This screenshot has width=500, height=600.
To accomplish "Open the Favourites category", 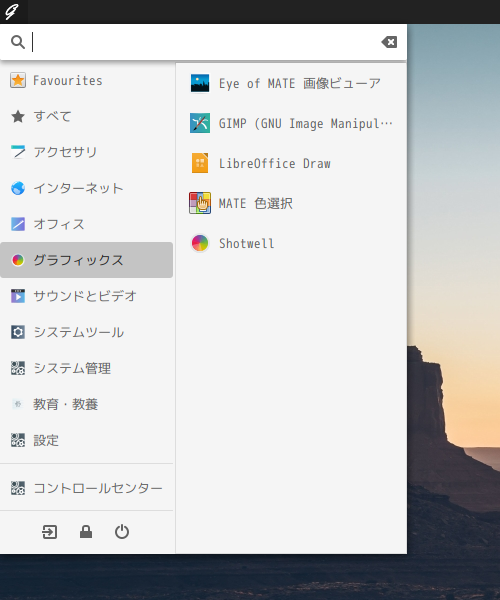I will click(86, 80).
